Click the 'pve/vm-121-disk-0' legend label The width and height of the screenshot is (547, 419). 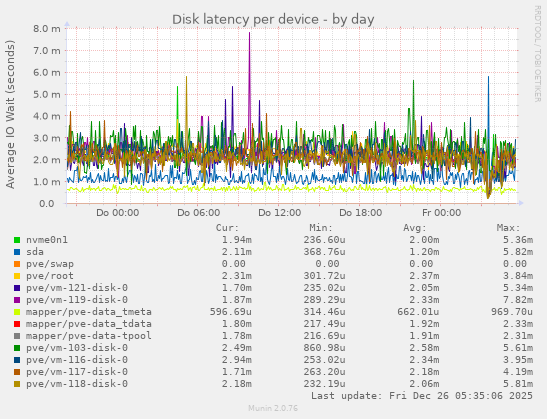[x=77, y=288]
